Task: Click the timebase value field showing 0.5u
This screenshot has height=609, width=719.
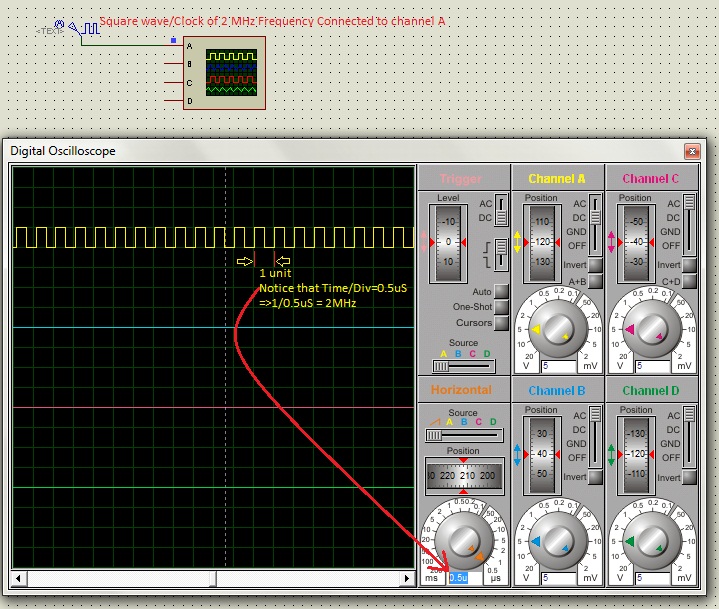Action: tap(465, 578)
